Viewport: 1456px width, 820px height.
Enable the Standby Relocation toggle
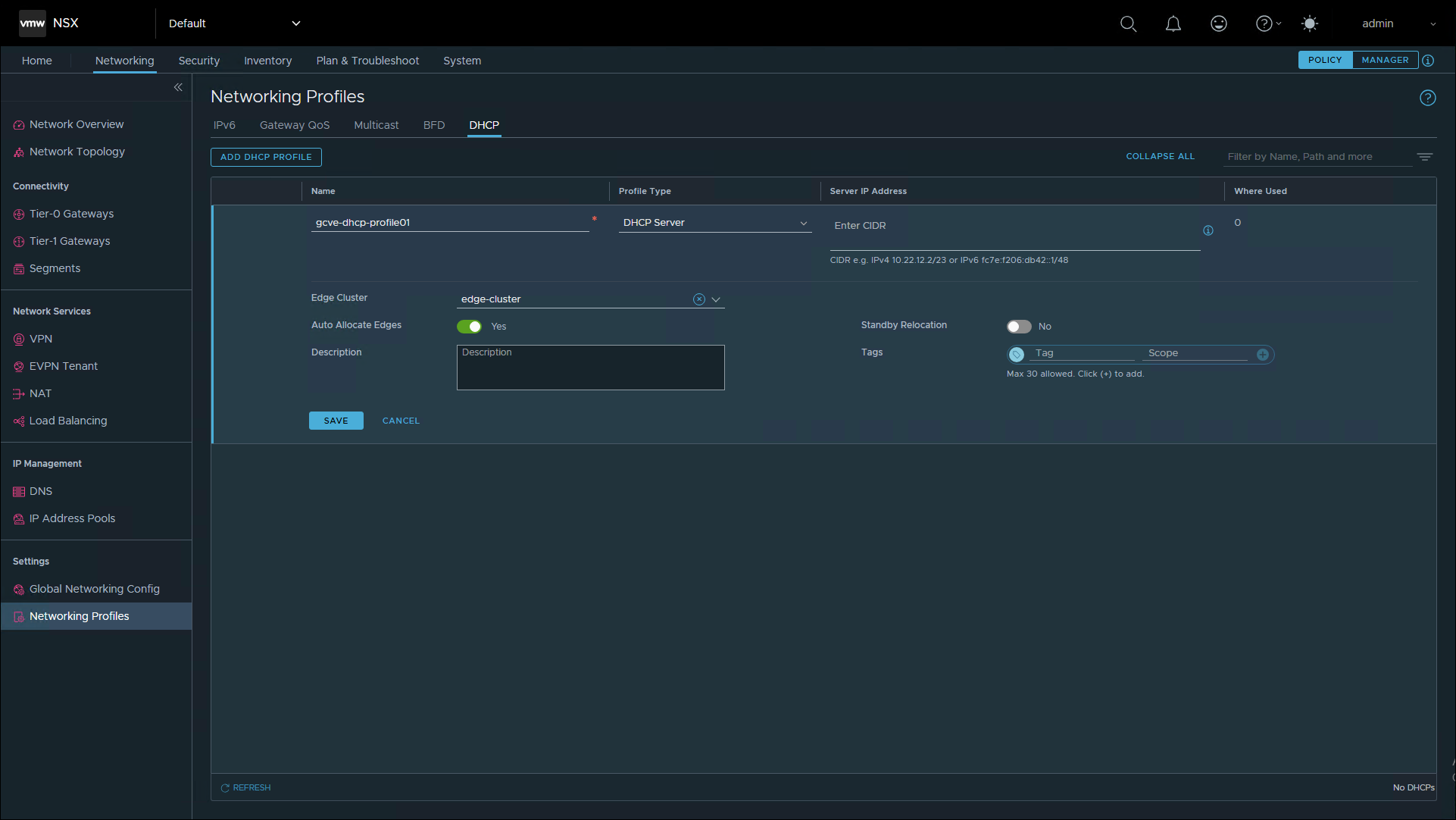pyautogui.click(x=1019, y=327)
